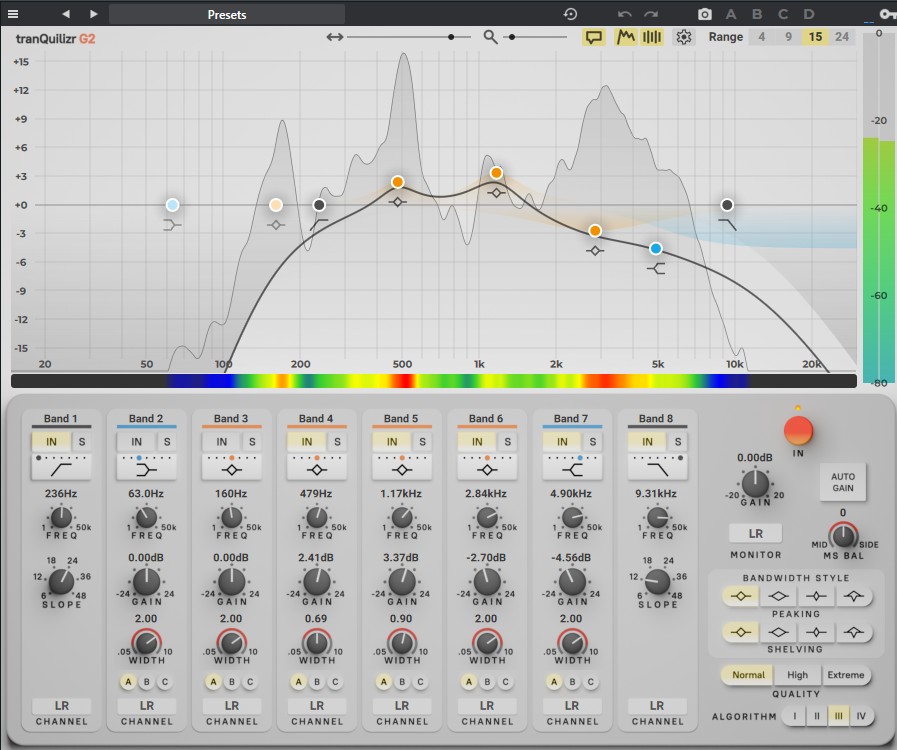
Task: Select Band 3 peaking filter shape button
Action: [231, 470]
